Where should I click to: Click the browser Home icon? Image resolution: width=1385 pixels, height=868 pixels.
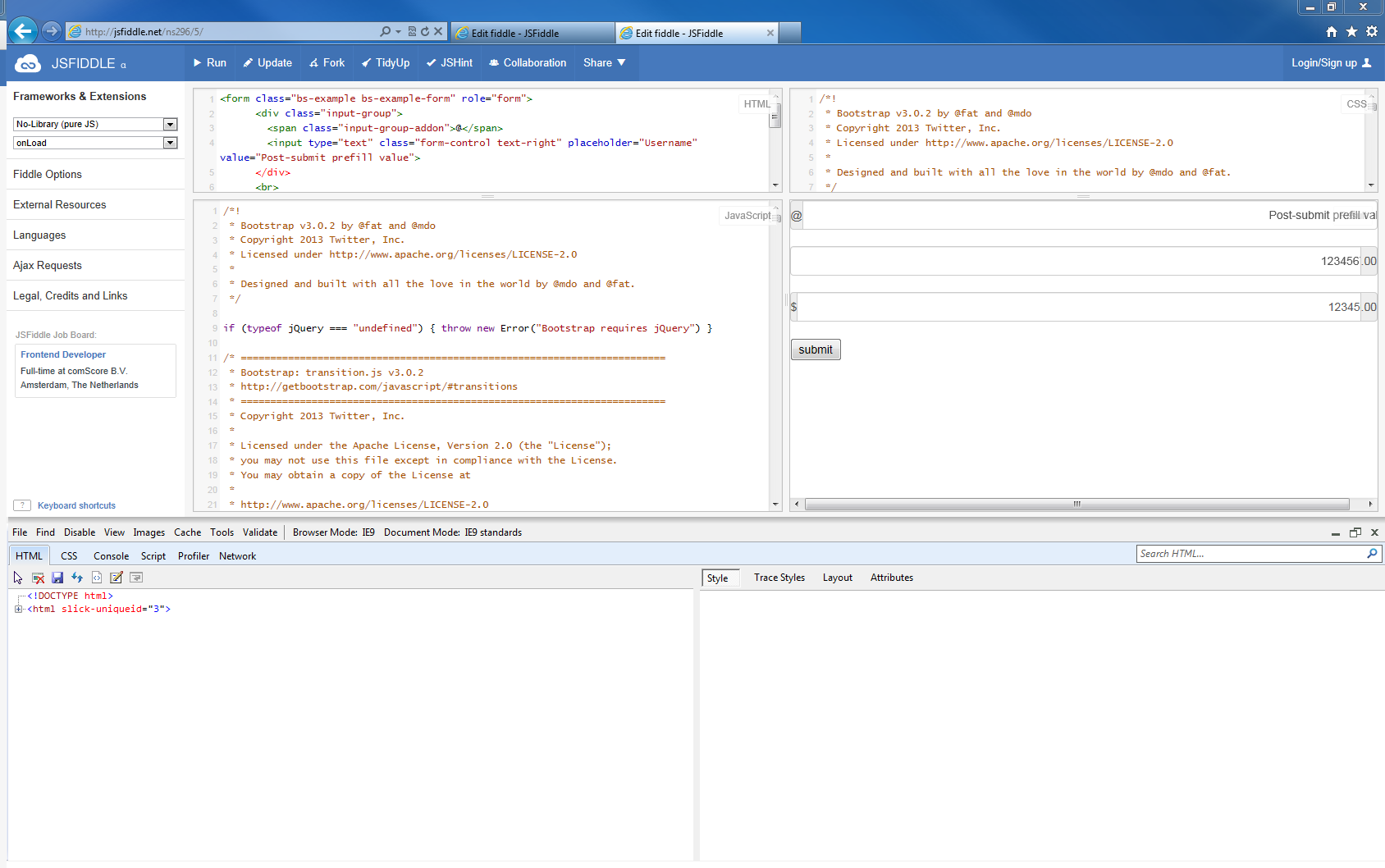1332,31
